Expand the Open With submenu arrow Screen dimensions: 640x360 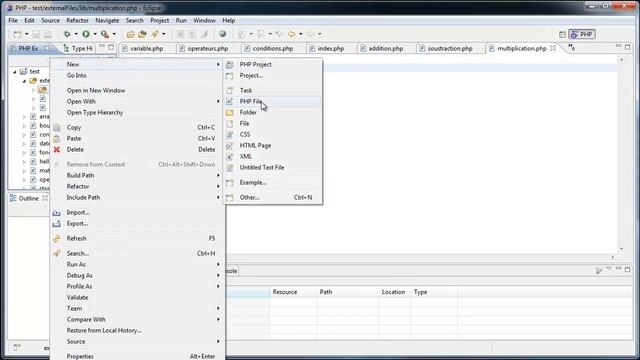tap(218, 101)
